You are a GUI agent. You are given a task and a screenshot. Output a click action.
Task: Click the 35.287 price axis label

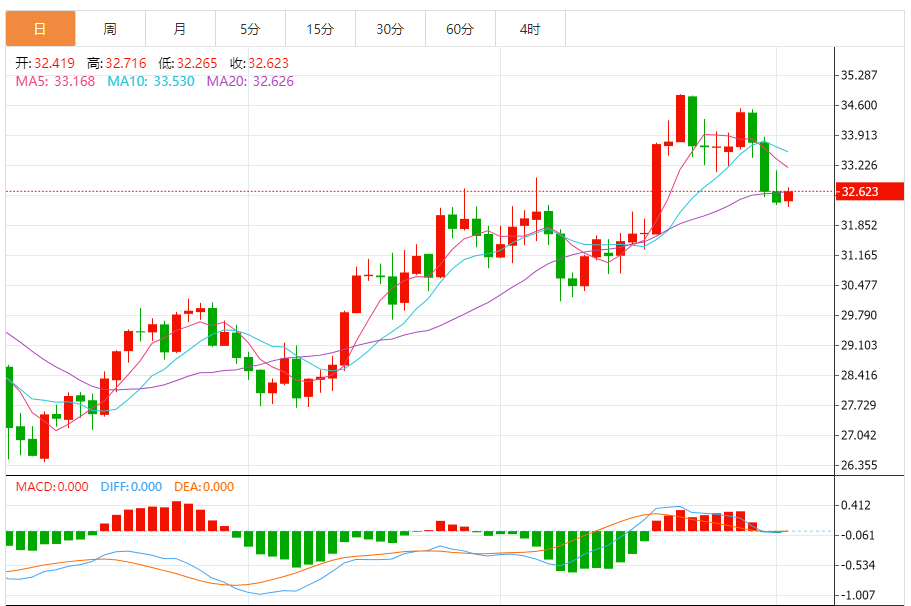pyautogui.click(x=859, y=75)
